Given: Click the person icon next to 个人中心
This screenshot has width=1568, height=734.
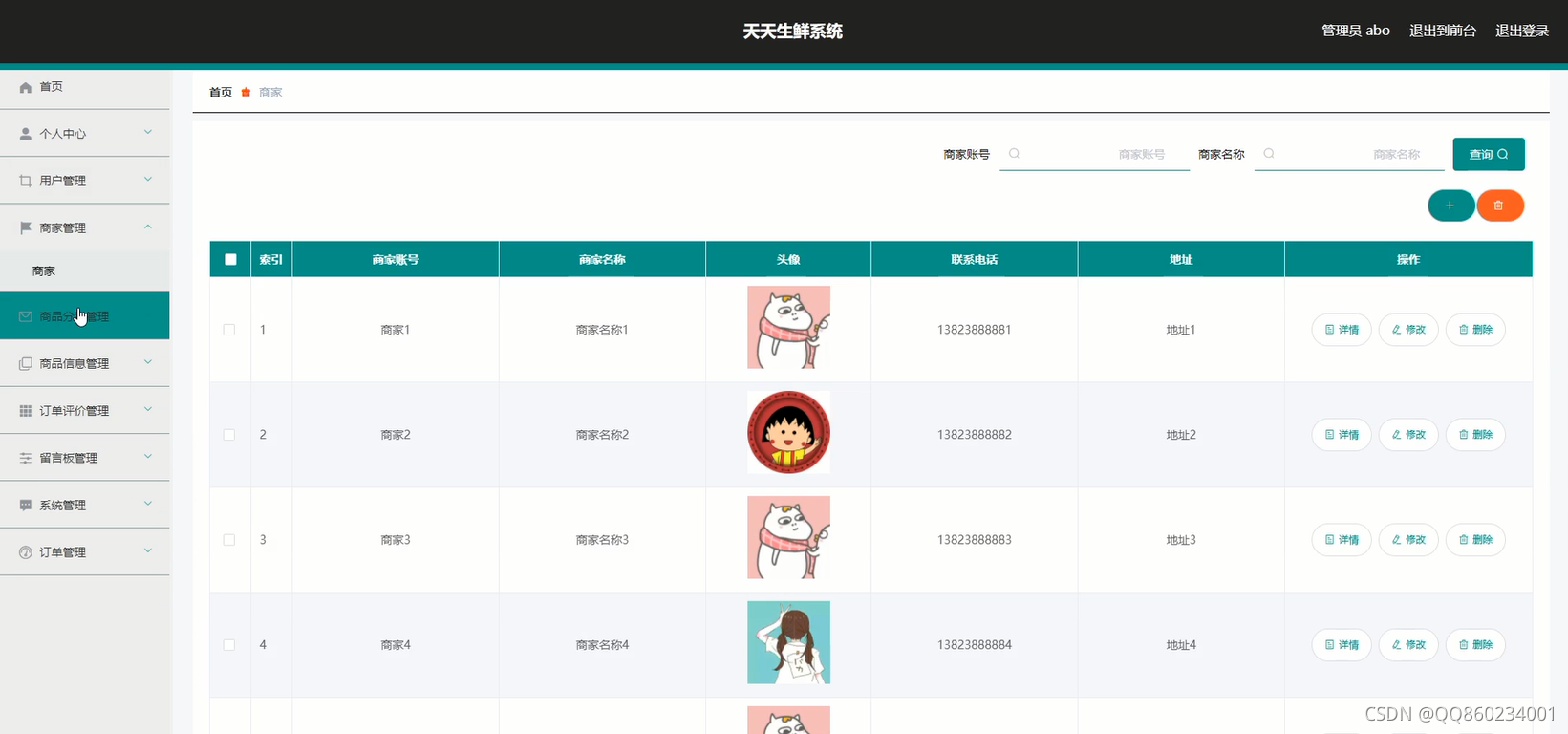Looking at the screenshot, I should tap(26, 134).
